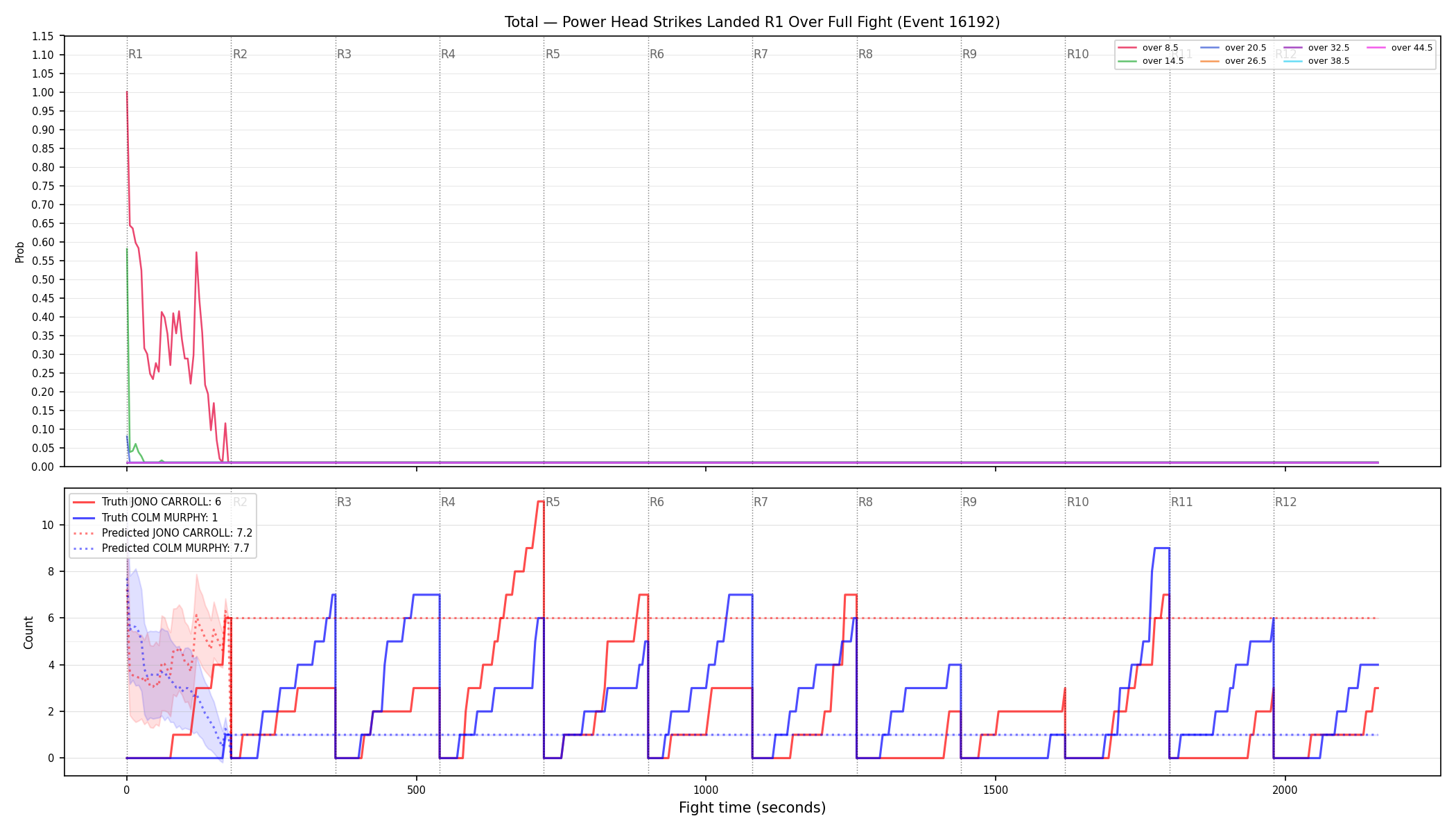Image resolution: width=1456 pixels, height=832 pixels.
Task: Click the R11 round marker in the Count plot
Action: click(1182, 502)
